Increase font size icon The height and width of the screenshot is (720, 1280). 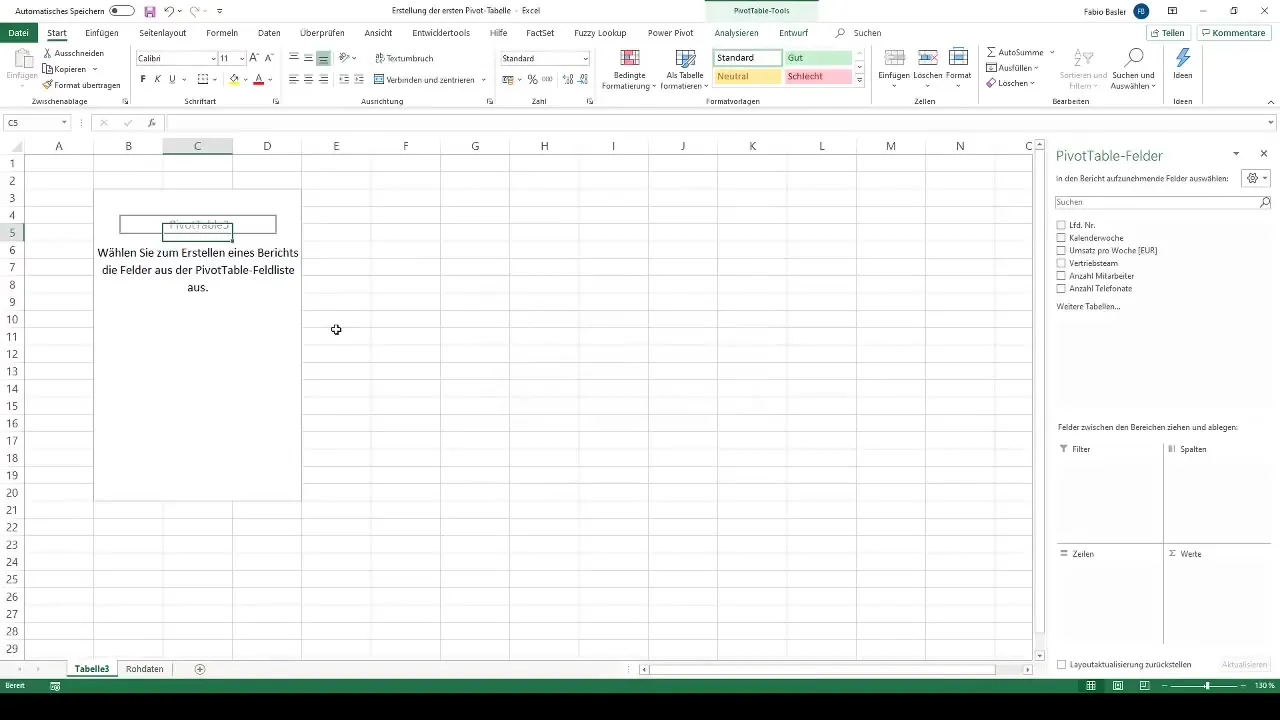(x=254, y=59)
